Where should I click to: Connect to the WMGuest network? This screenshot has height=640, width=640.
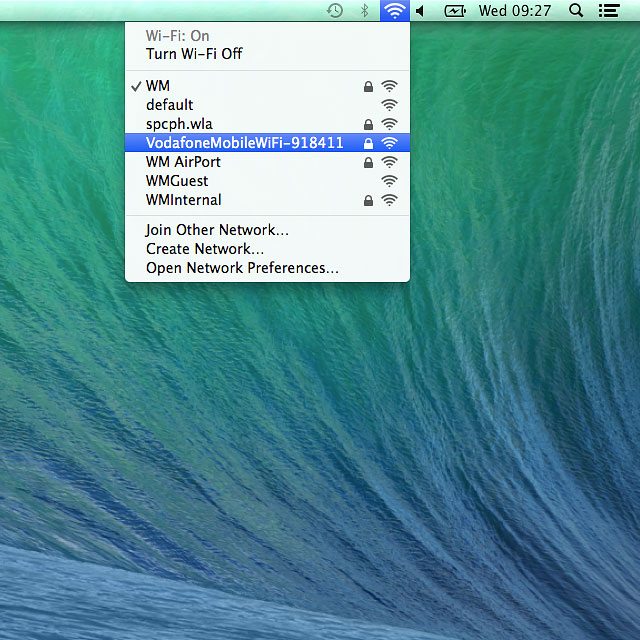(x=267, y=181)
